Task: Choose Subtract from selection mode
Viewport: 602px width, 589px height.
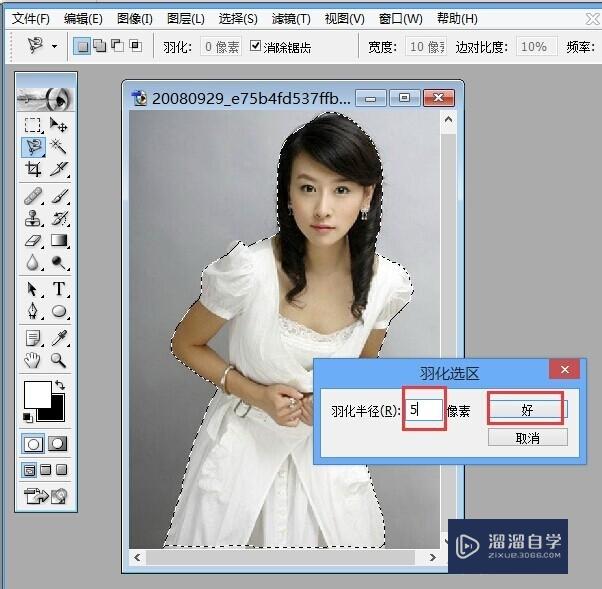Action: point(117,46)
